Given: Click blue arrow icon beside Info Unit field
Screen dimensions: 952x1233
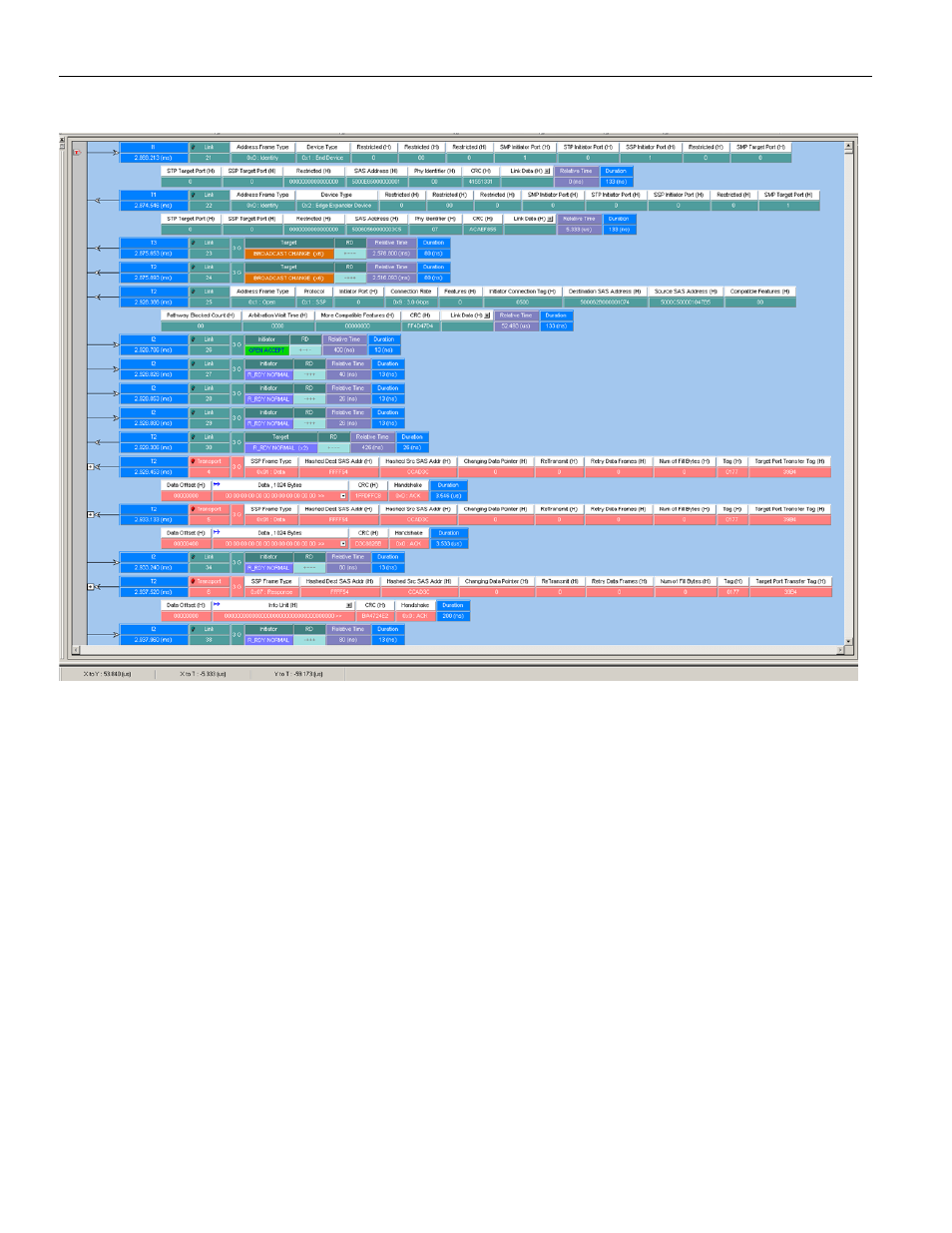Looking at the screenshot, I should [216, 605].
